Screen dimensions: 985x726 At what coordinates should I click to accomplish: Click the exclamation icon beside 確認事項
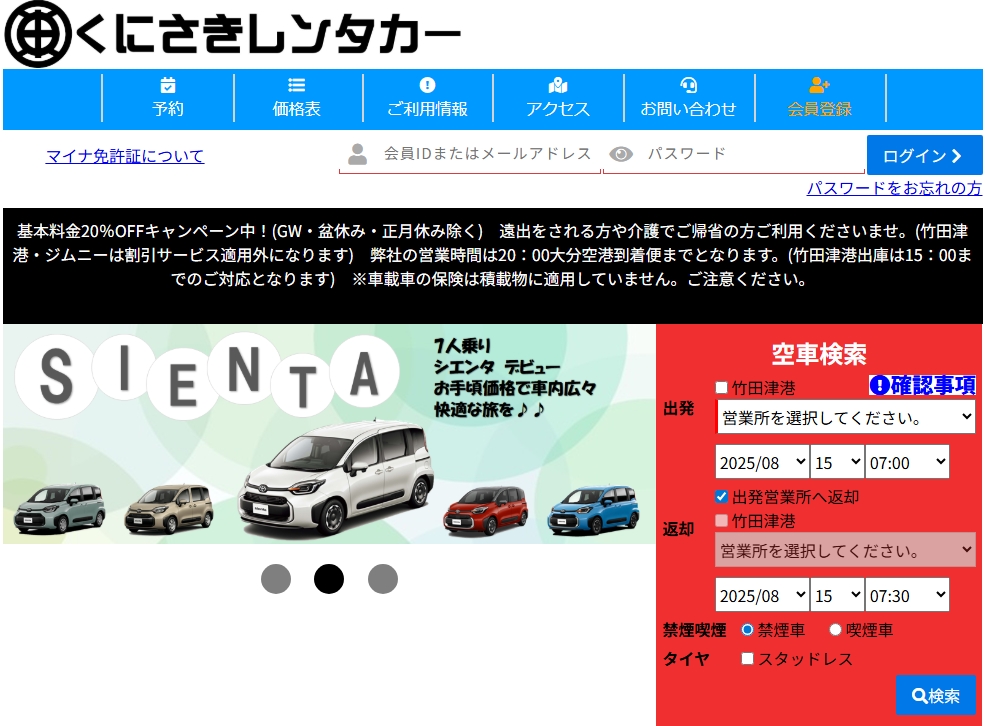(x=879, y=385)
